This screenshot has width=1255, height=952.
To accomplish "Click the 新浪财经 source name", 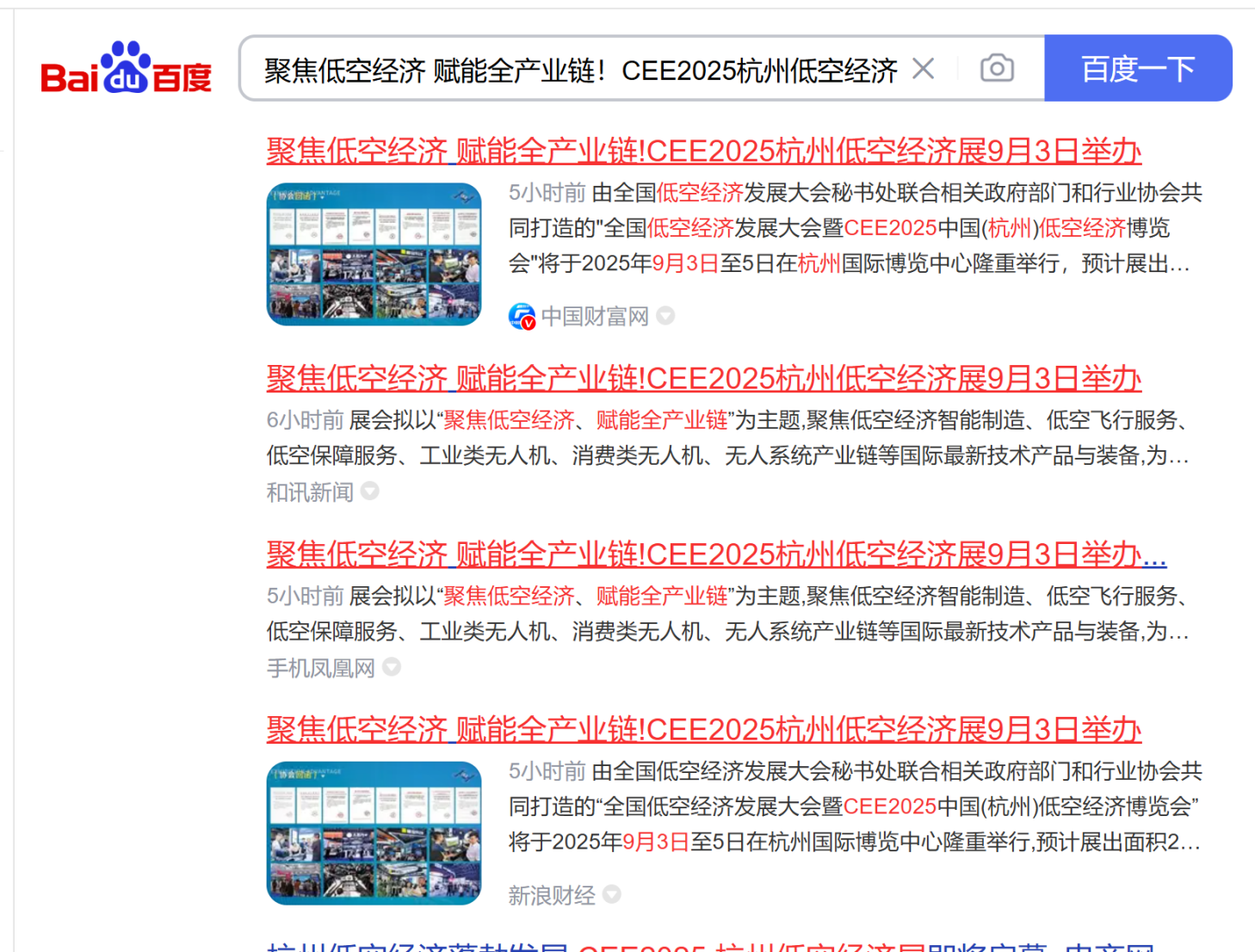I will tap(551, 895).
